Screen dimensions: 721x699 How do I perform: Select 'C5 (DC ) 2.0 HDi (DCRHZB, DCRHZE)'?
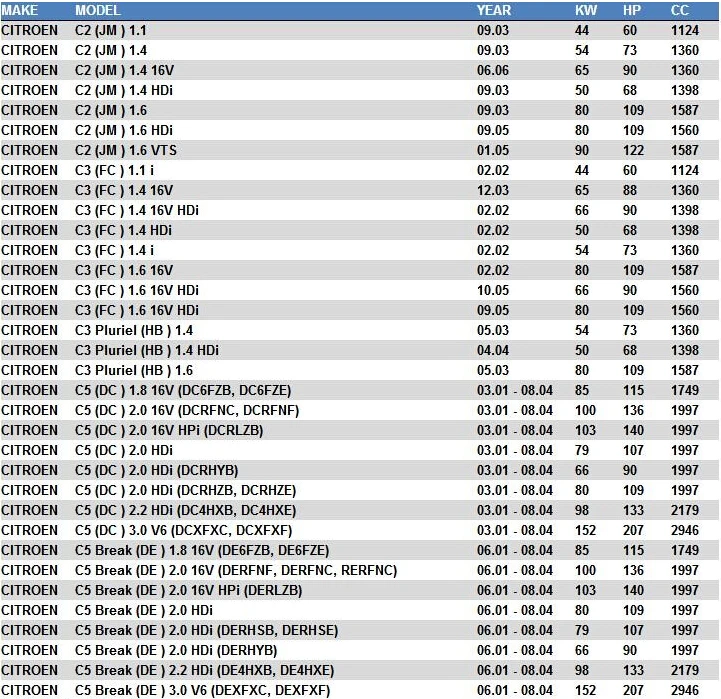click(185, 490)
